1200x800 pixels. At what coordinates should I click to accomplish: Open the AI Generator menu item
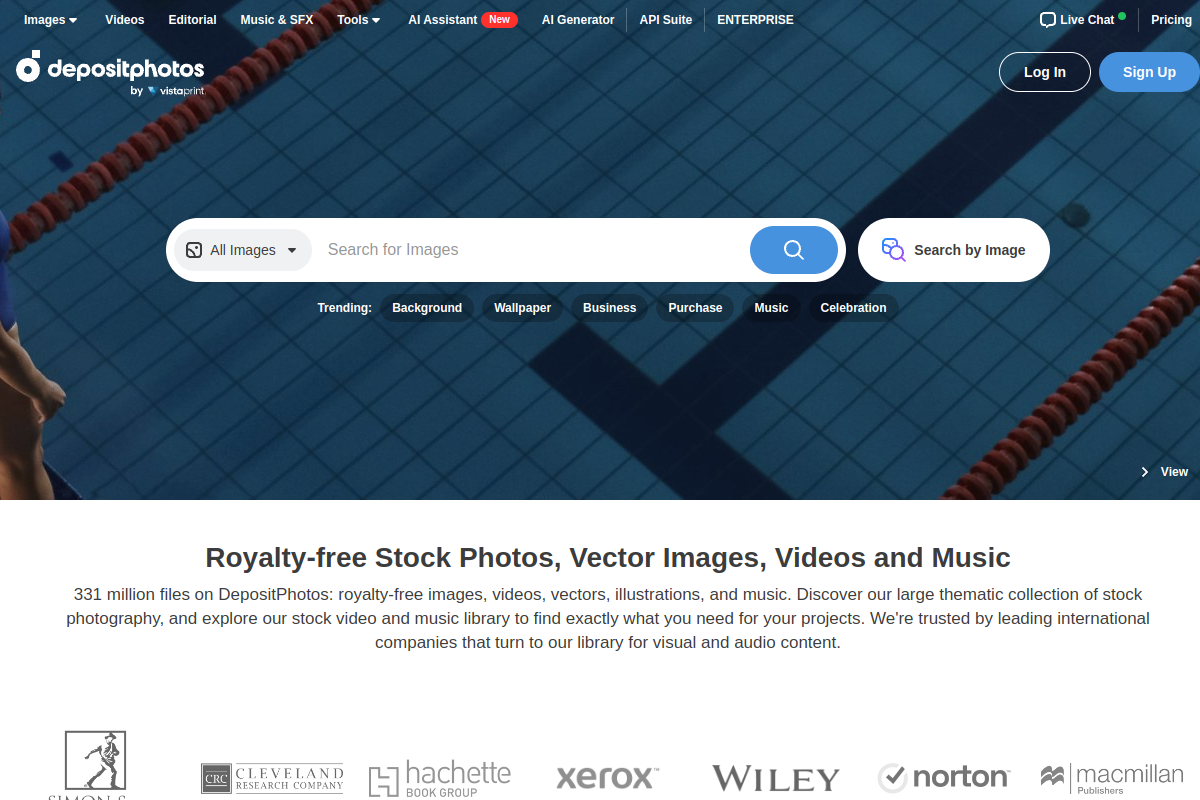tap(578, 20)
